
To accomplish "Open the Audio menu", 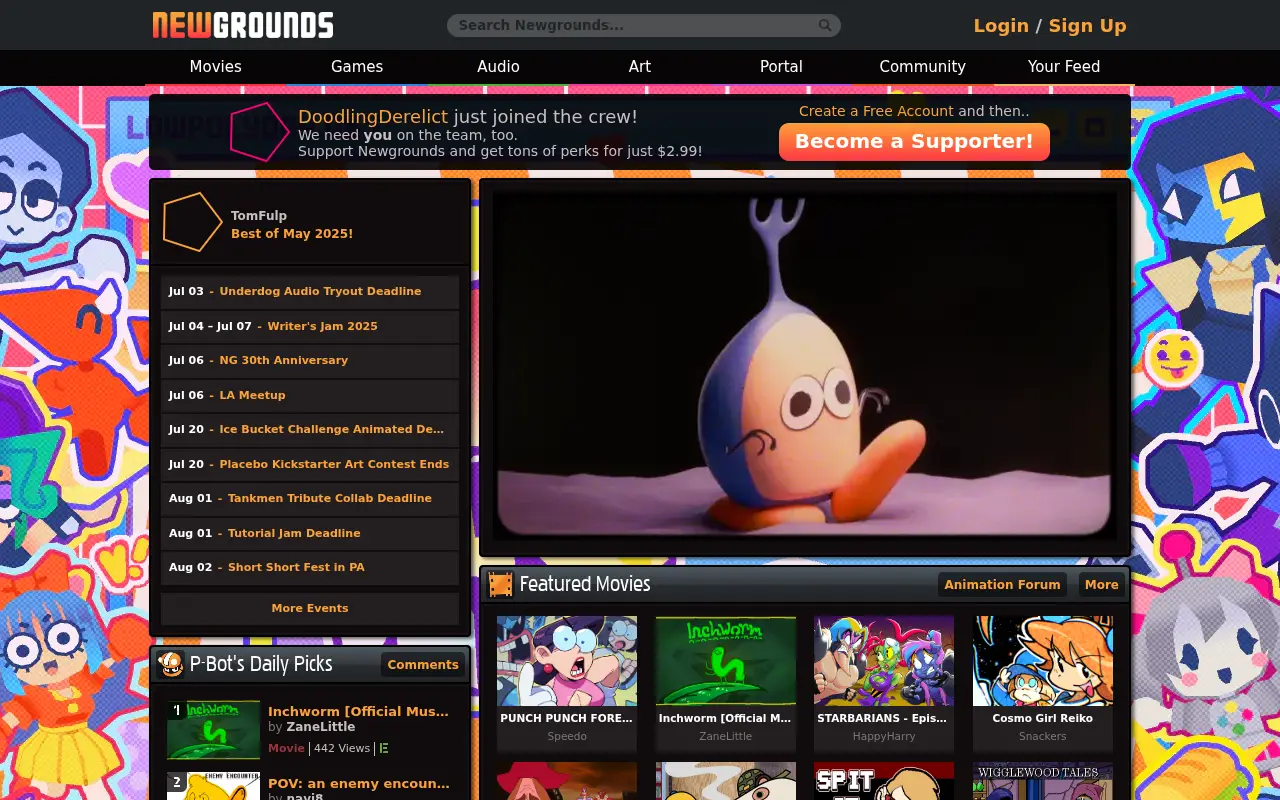I will pos(498,67).
